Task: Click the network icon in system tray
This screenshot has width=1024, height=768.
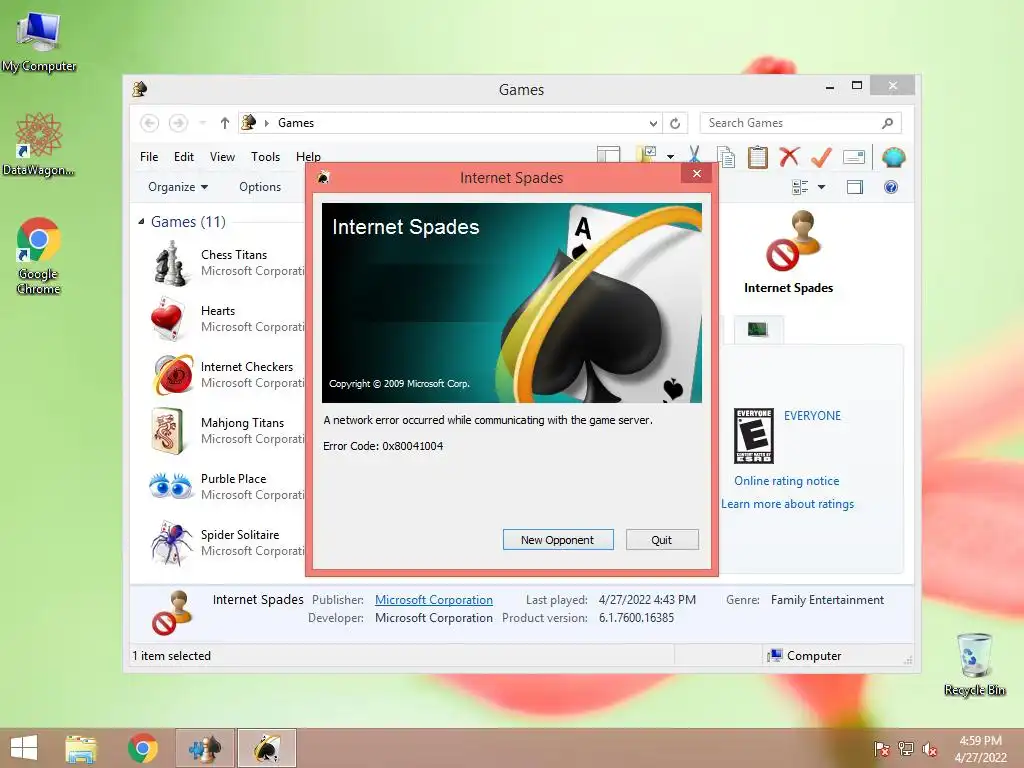Action: pos(906,749)
